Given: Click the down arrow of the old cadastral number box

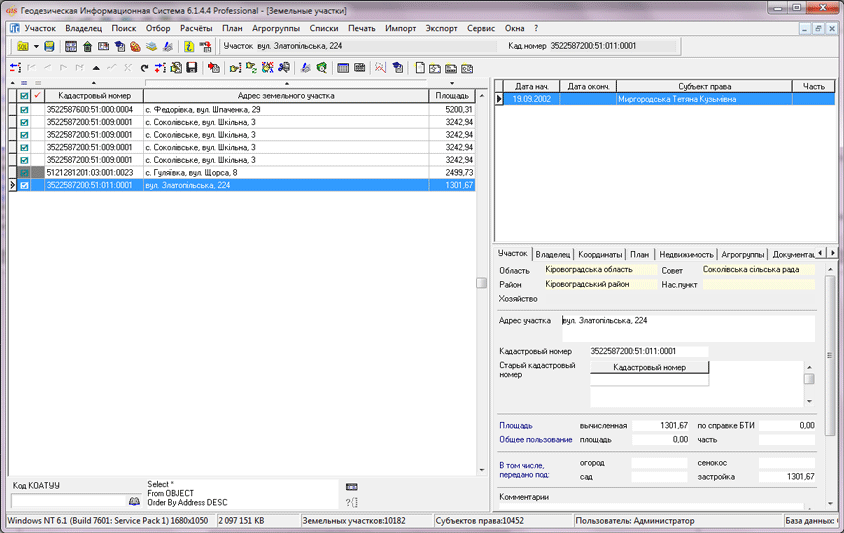Looking at the screenshot, I should click(x=809, y=402).
